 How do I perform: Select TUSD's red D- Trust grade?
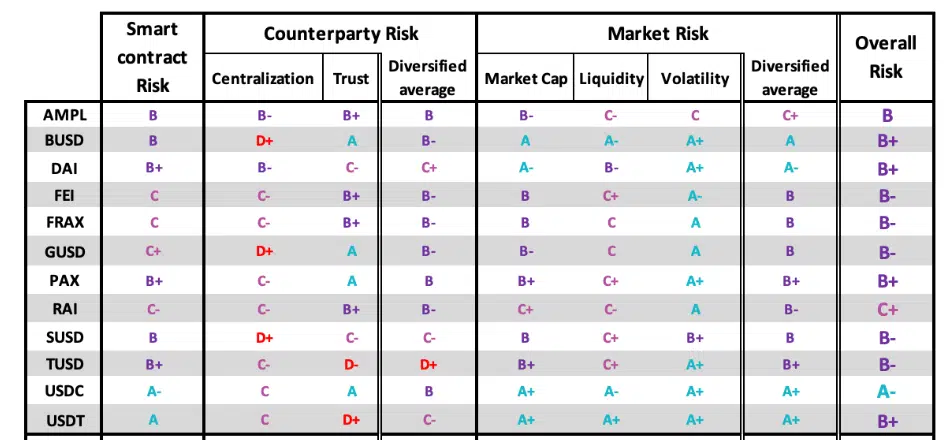point(351,365)
